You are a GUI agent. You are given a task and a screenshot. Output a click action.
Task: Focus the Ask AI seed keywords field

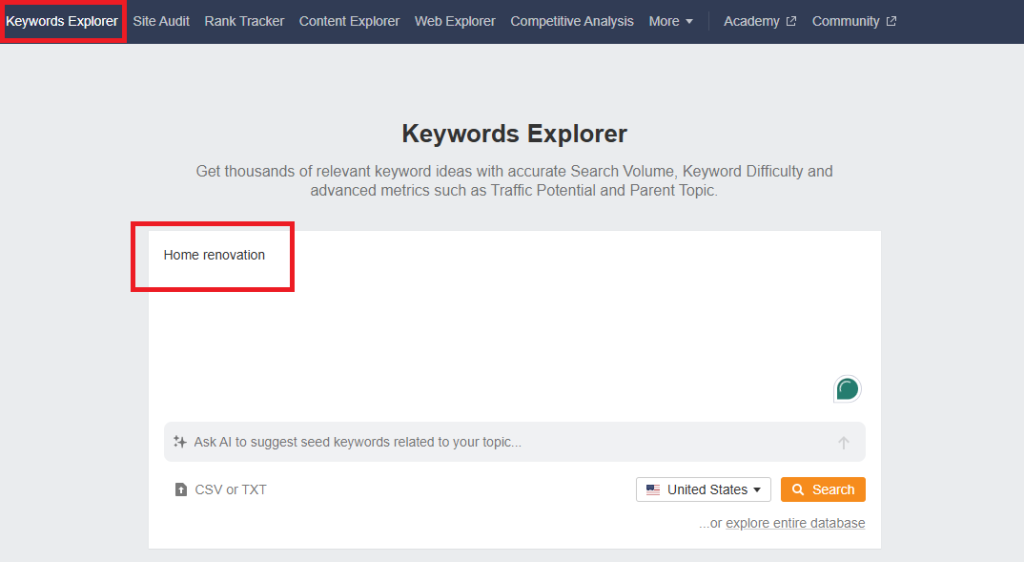click(500, 442)
